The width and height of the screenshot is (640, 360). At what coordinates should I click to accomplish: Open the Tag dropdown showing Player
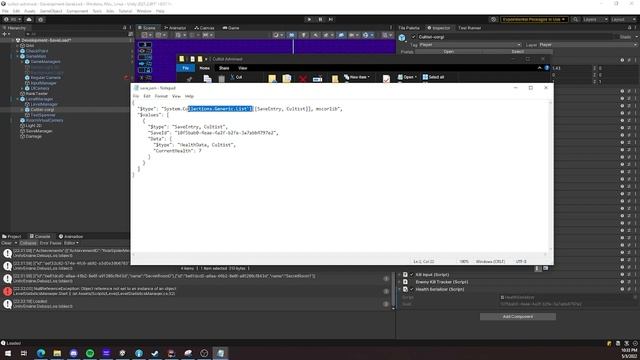click(x=471, y=44)
